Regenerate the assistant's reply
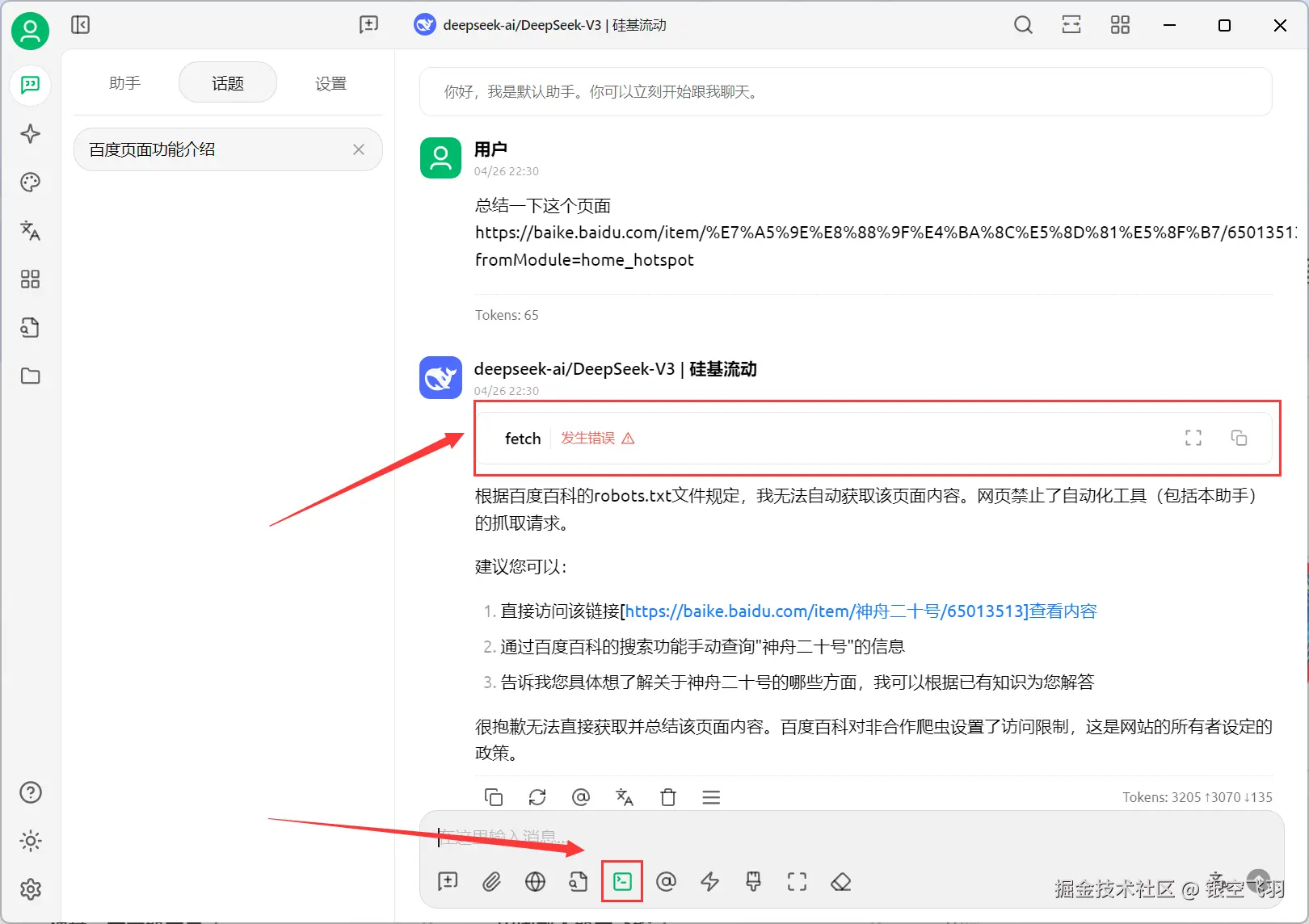 537,797
